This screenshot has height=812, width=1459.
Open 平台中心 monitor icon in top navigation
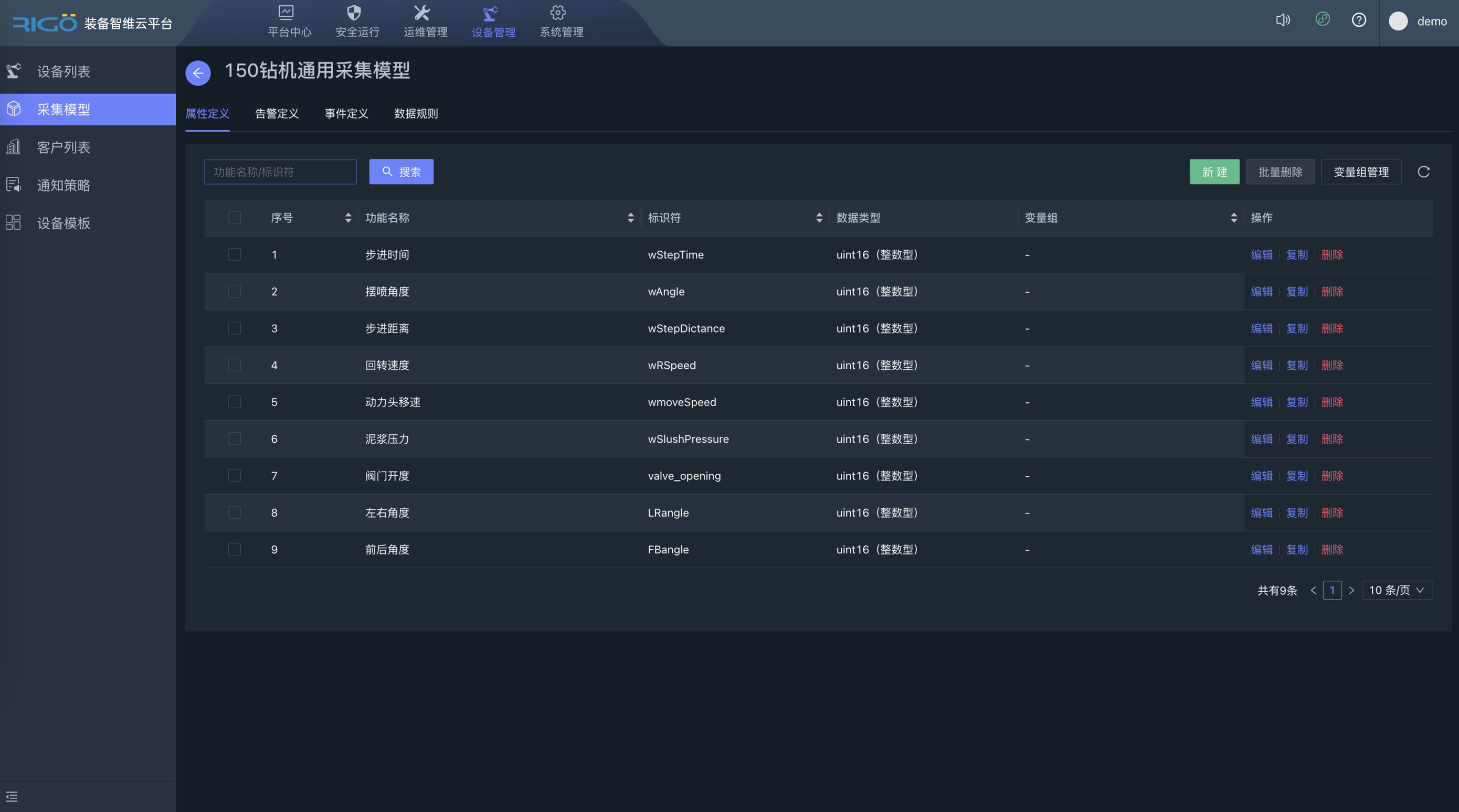point(286,13)
